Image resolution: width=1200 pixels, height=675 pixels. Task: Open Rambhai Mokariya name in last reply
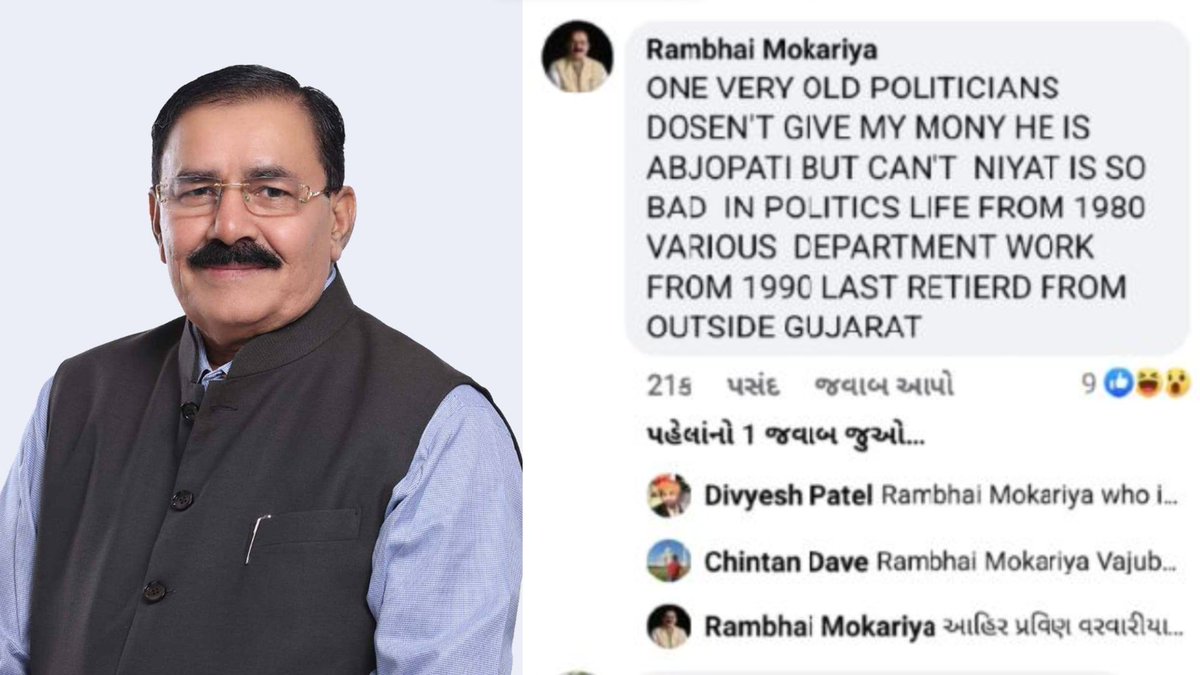[820, 627]
